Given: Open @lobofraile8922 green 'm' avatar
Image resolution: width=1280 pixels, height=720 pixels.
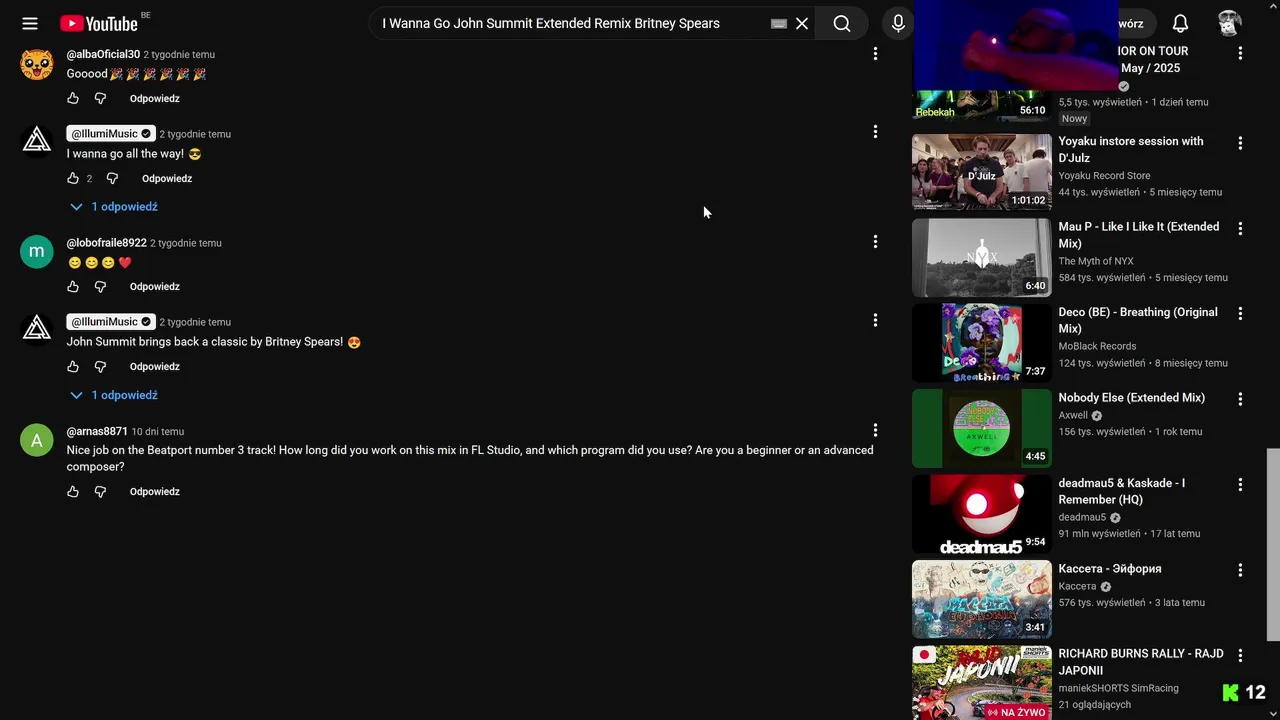Looking at the screenshot, I should pyautogui.click(x=37, y=252).
